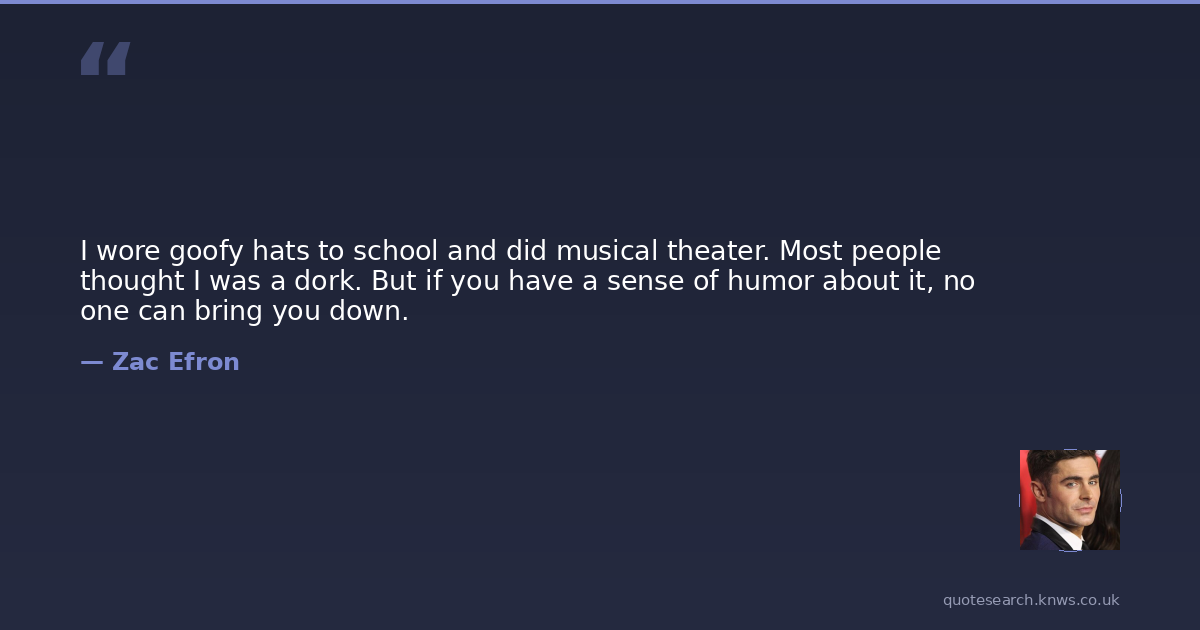Click the word "Efron" in the attribution

(x=203, y=362)
